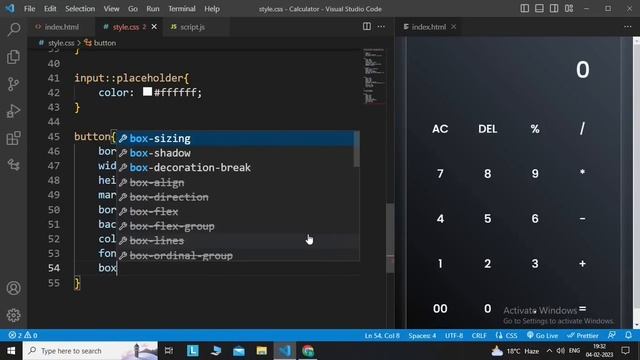Change line ending via CRLF
Screen dimensions: 640x360
tap(479, 336)
